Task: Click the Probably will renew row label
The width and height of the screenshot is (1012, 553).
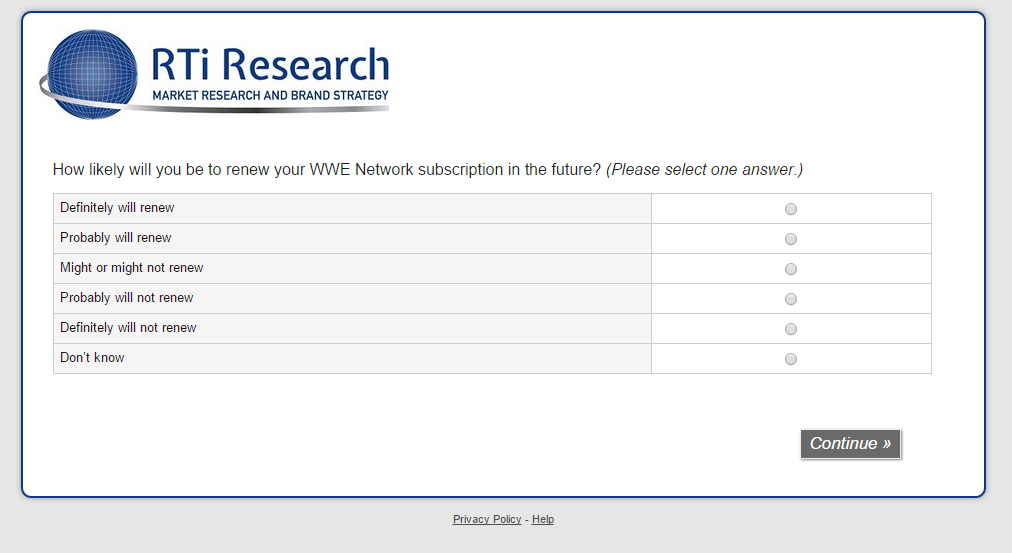Action: [x=116, y=238]
